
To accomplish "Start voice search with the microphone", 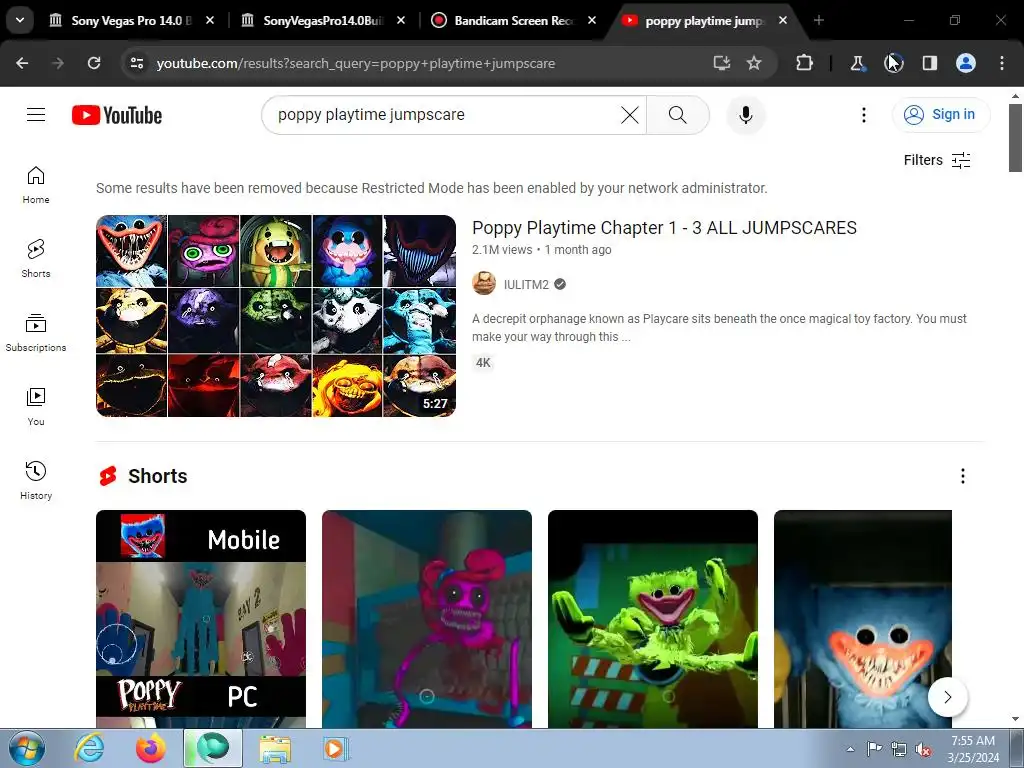I will click(745, 115).
